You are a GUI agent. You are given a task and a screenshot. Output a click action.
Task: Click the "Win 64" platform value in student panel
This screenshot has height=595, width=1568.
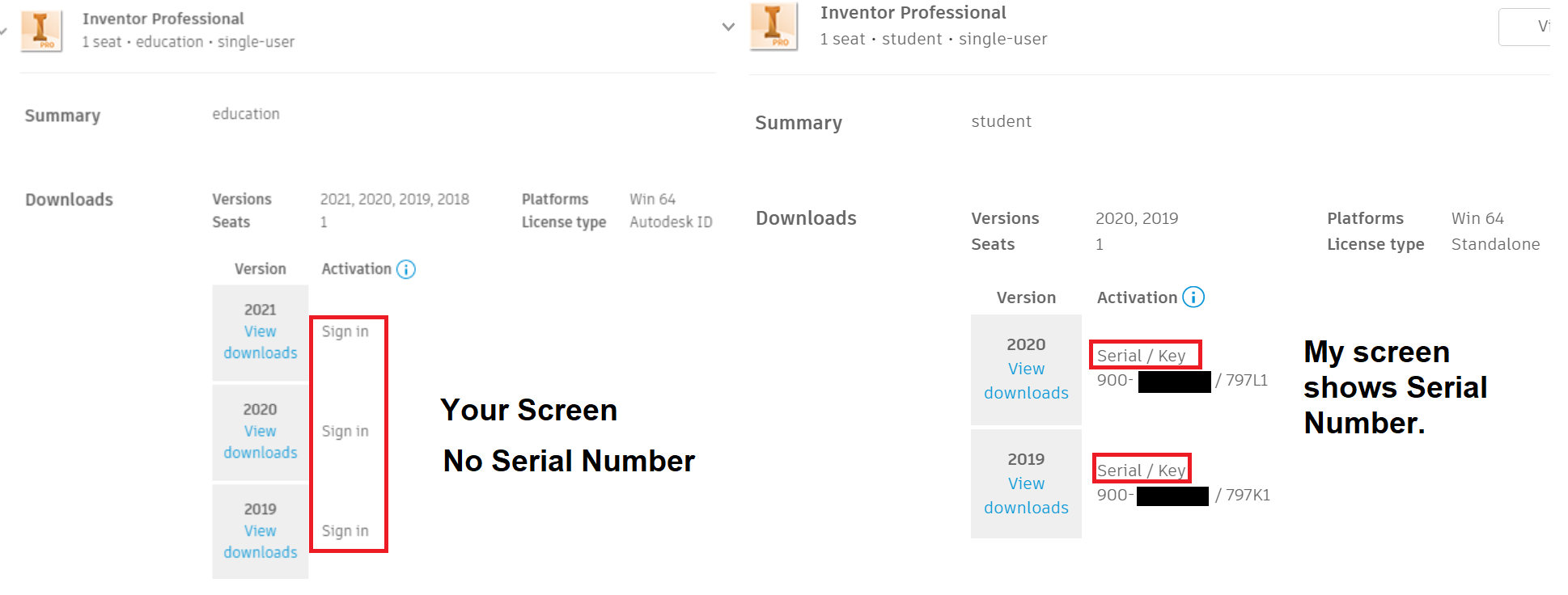(1477, 218)
